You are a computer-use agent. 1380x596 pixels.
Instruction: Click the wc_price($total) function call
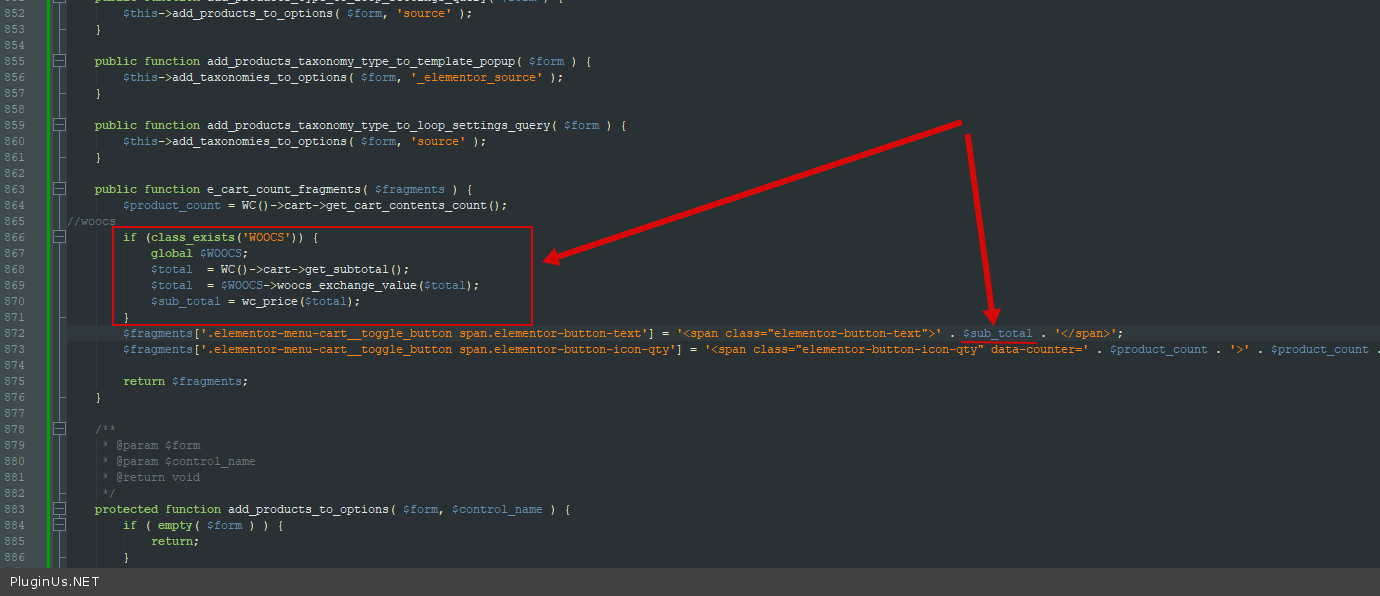[x=300, y=301]
